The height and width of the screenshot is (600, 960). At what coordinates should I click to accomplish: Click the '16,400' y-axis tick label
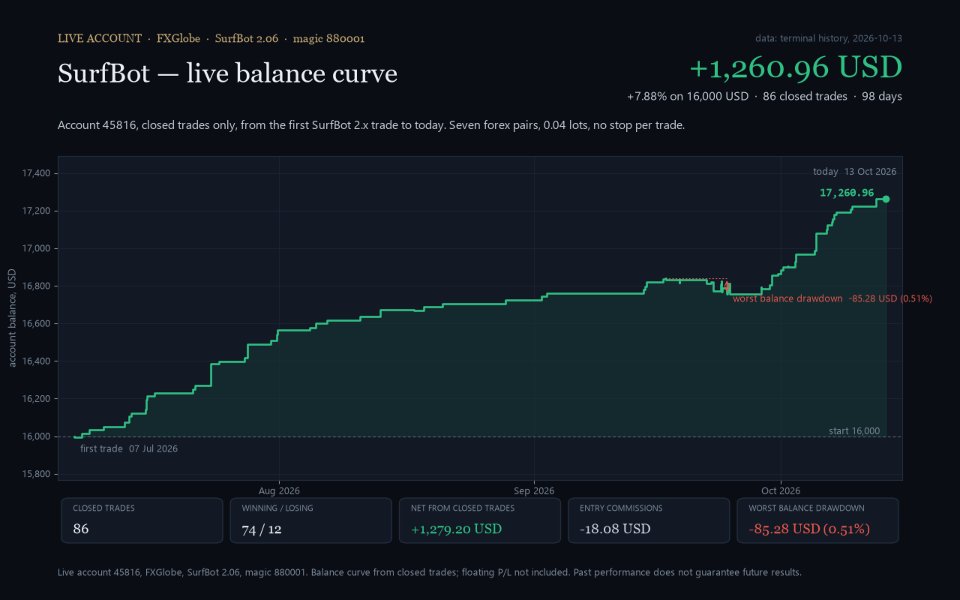36,361
